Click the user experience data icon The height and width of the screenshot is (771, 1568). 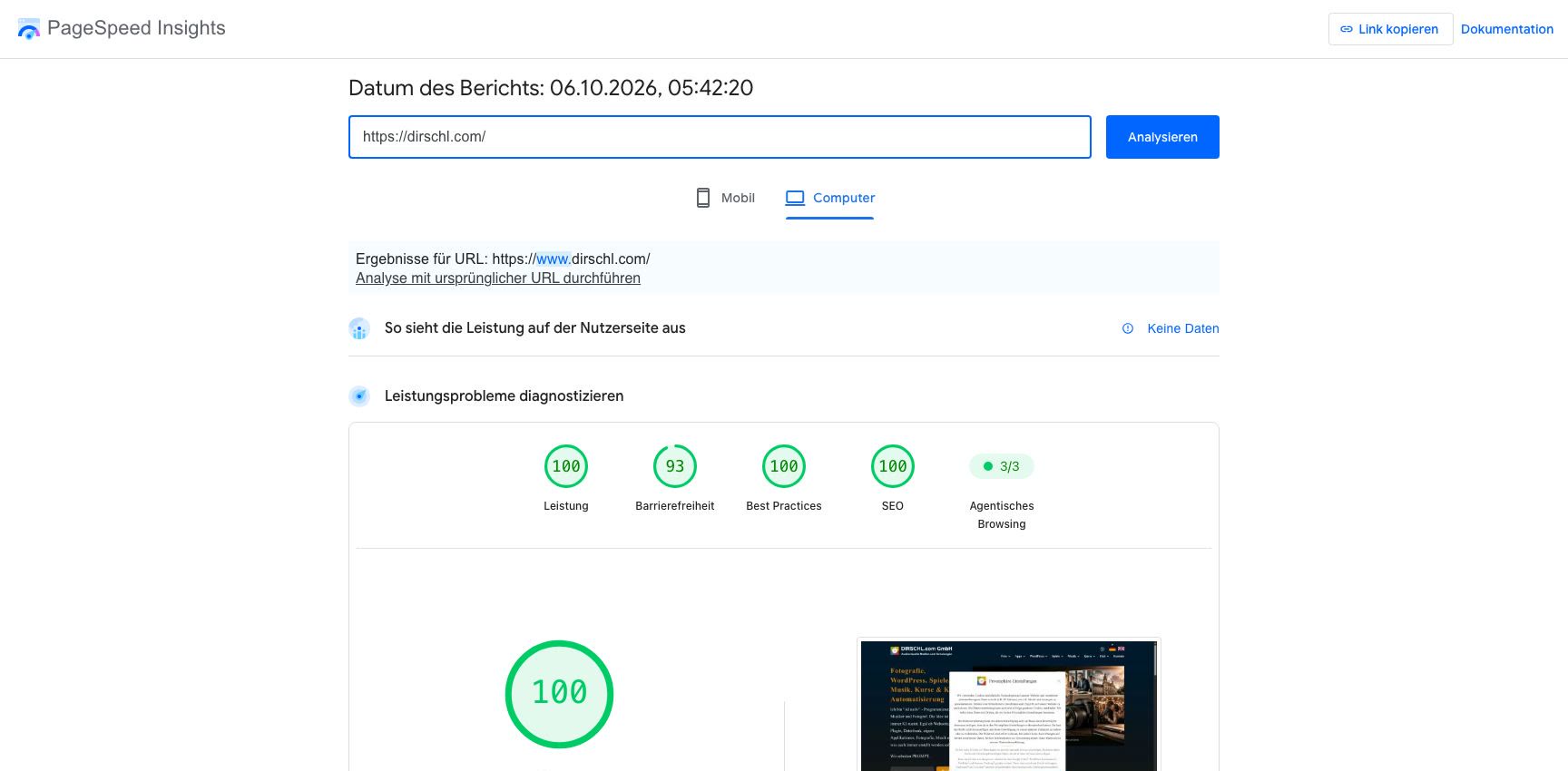(359, 328)
